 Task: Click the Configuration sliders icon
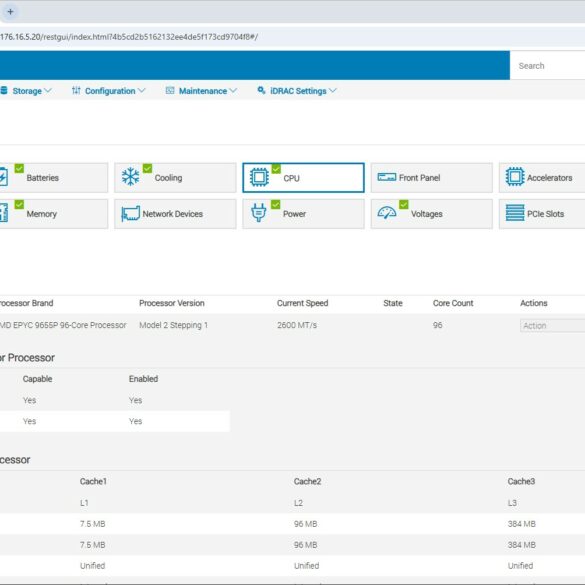(x=76, y=90)
